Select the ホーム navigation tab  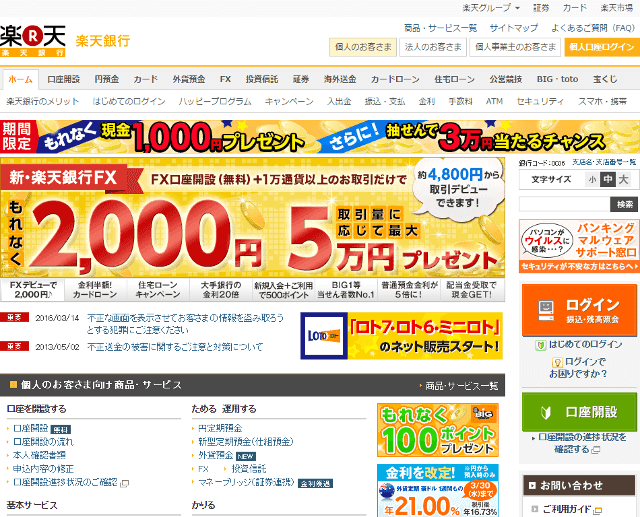pyautogui.click(x=20, y=79)
